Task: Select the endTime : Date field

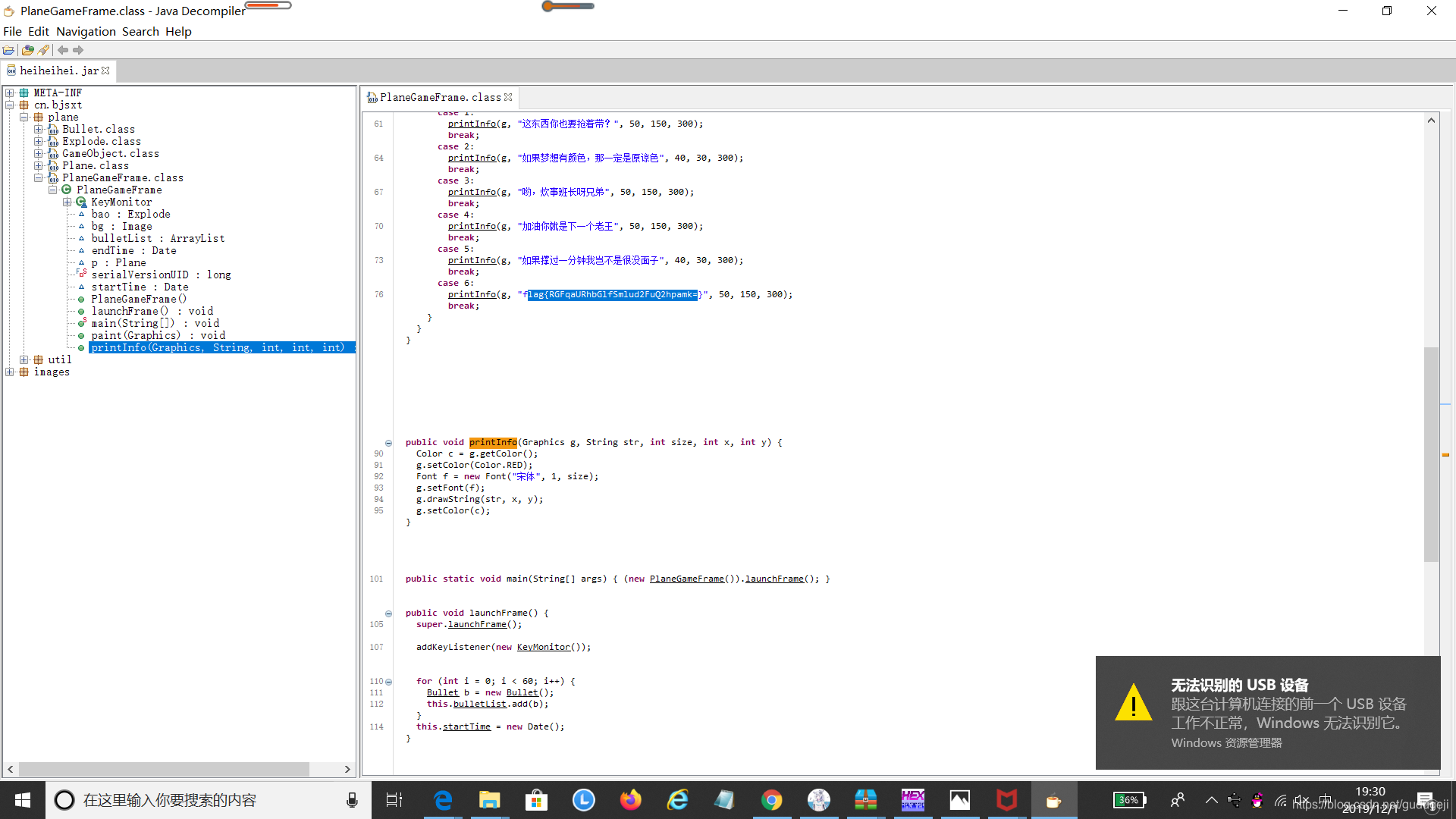Action: point(133,250)
